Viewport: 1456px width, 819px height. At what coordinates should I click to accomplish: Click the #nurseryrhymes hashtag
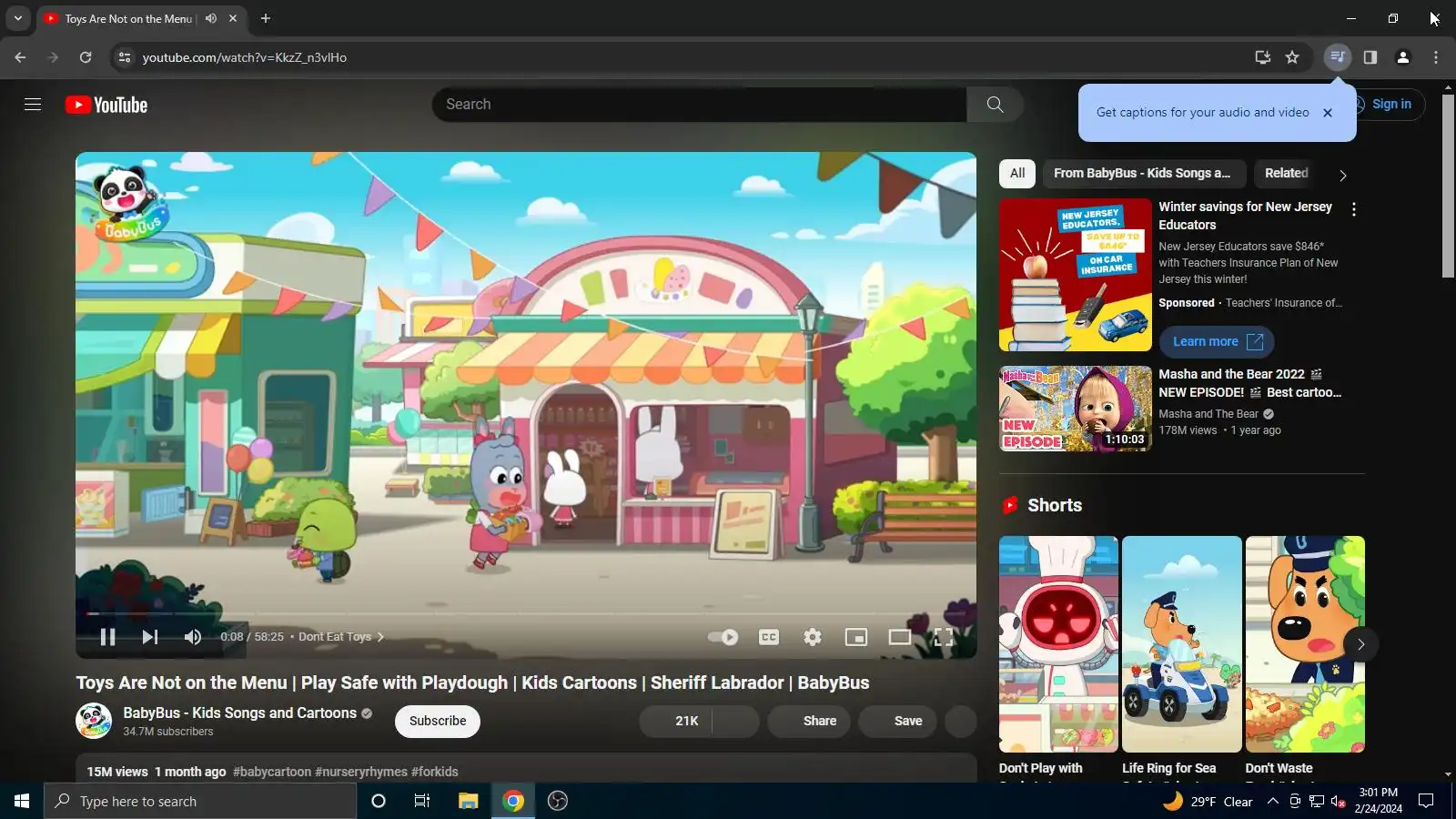click(361, 772)
